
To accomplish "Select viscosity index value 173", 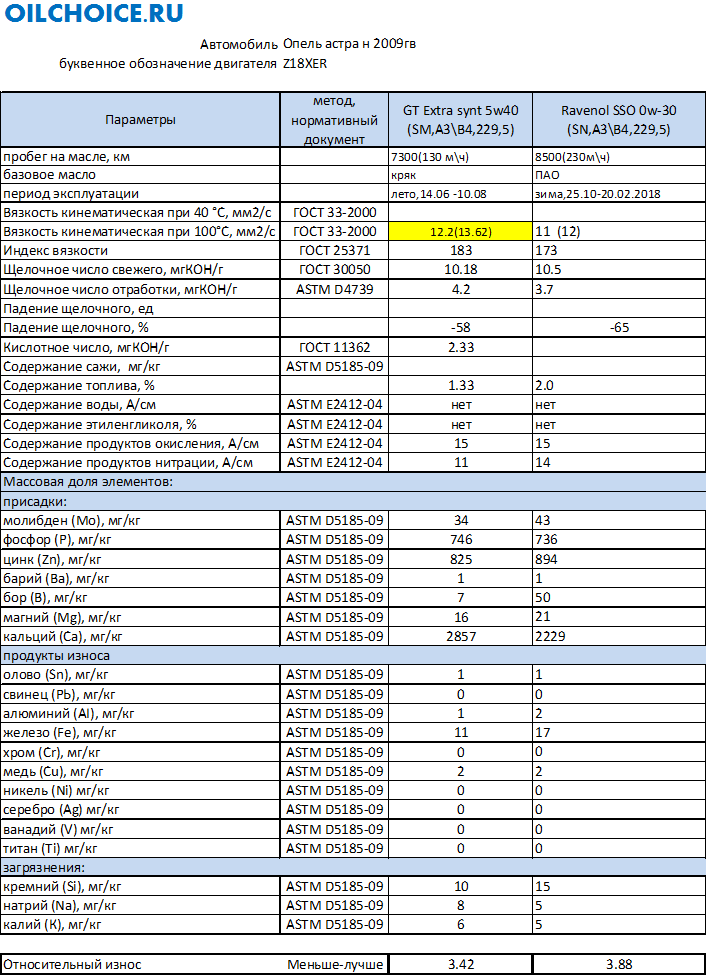I will pyautogui.click(x=546, y=250).
